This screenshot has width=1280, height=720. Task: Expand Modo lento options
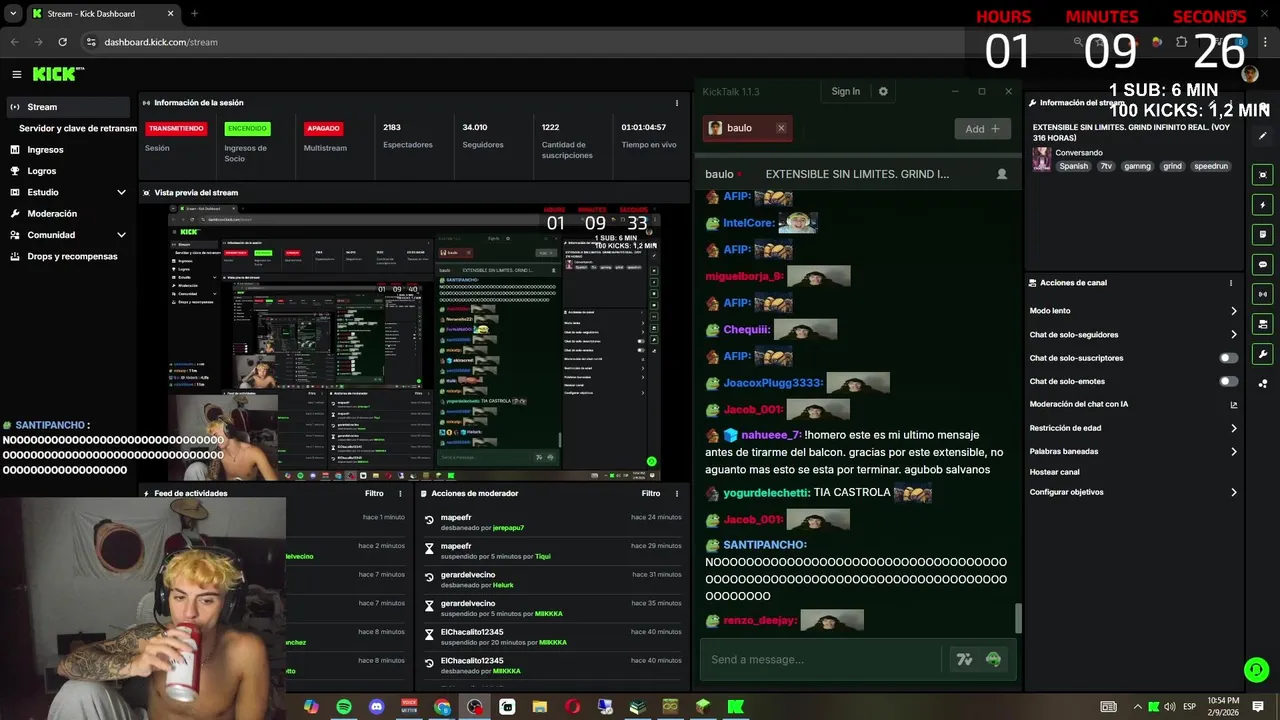[1233, 311]
